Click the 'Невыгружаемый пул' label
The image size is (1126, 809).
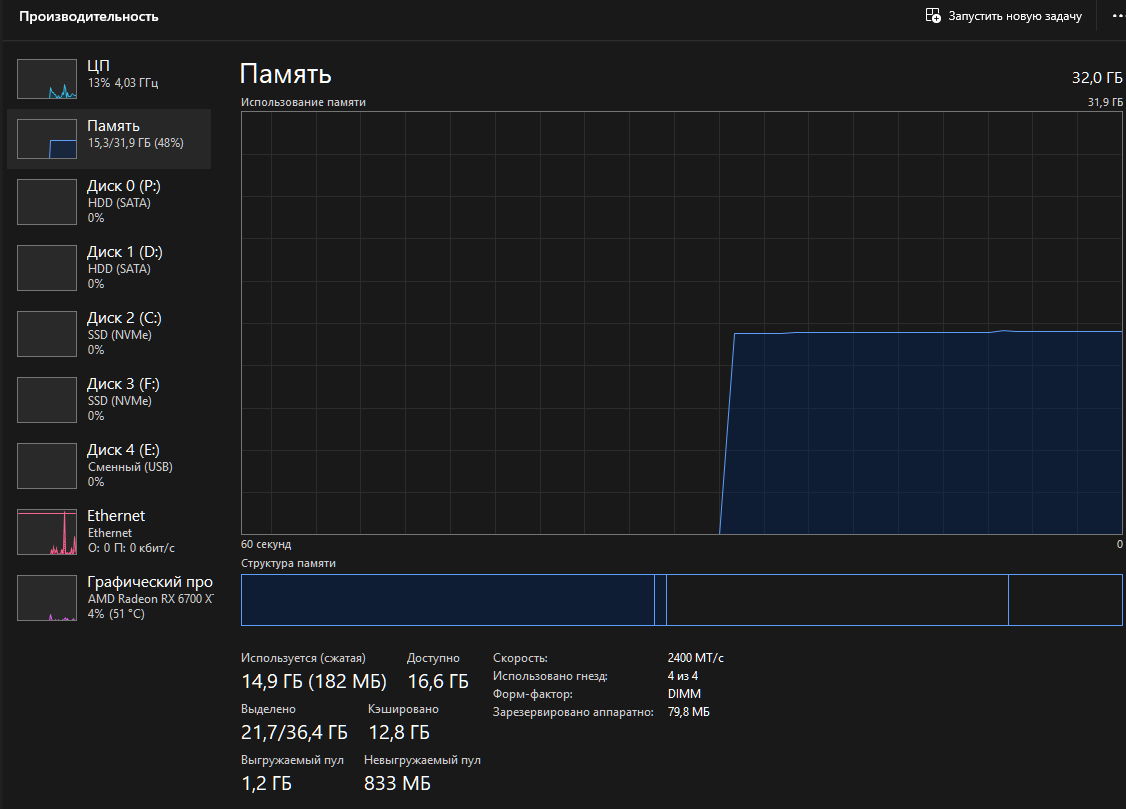point(422,759)
